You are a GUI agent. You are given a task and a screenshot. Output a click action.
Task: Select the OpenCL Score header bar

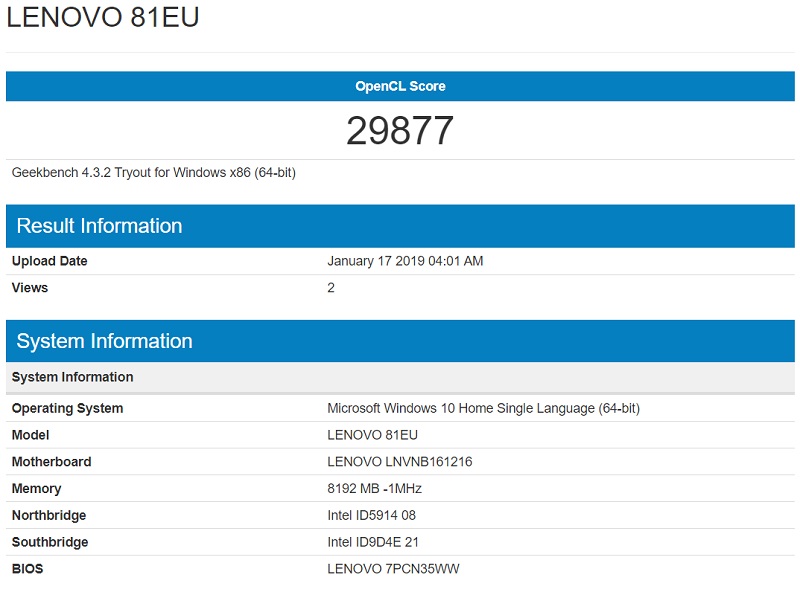point(400,86)
